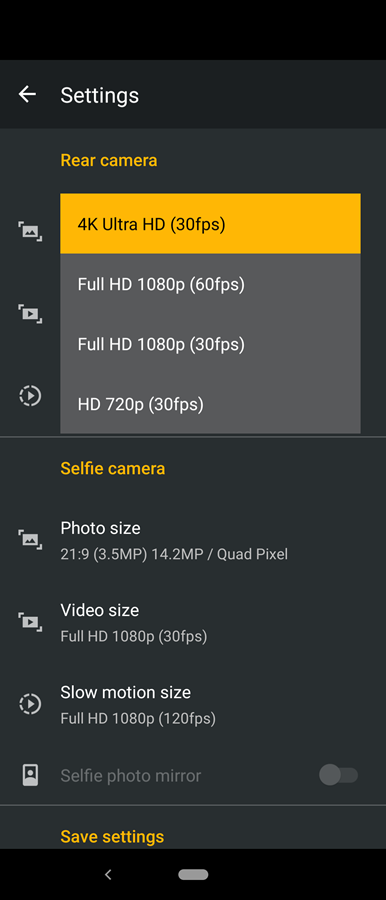Tap rear camera video size icon

coord(30,313)
